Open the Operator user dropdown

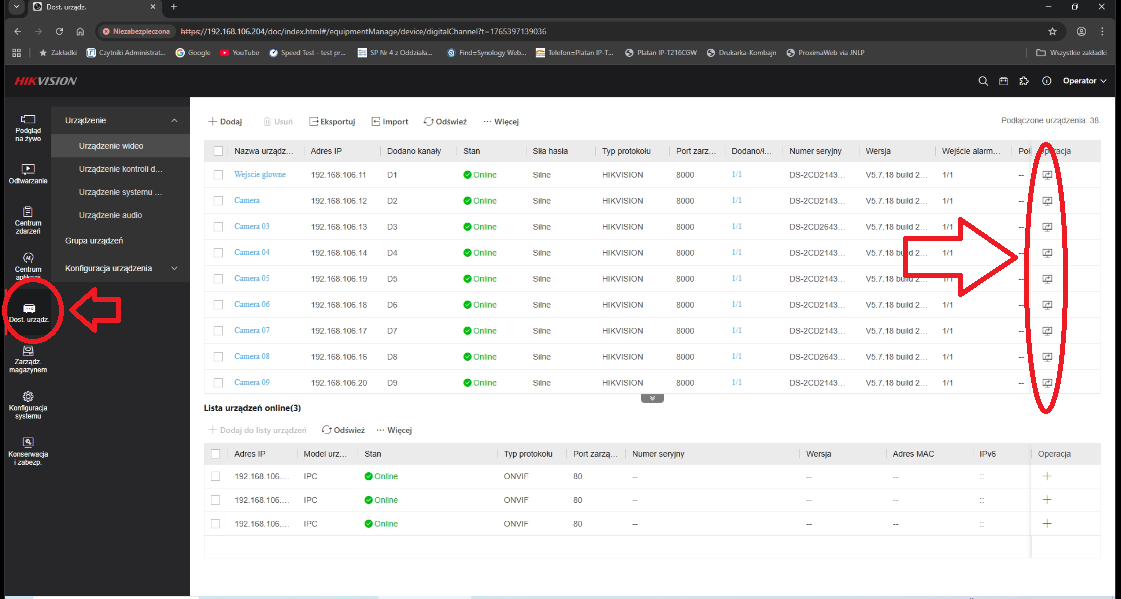(1083, 81)
